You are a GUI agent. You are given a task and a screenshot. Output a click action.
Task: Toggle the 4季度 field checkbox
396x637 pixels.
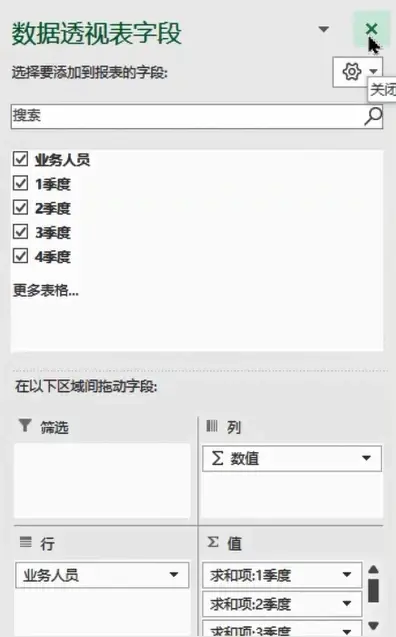point(20,256)
